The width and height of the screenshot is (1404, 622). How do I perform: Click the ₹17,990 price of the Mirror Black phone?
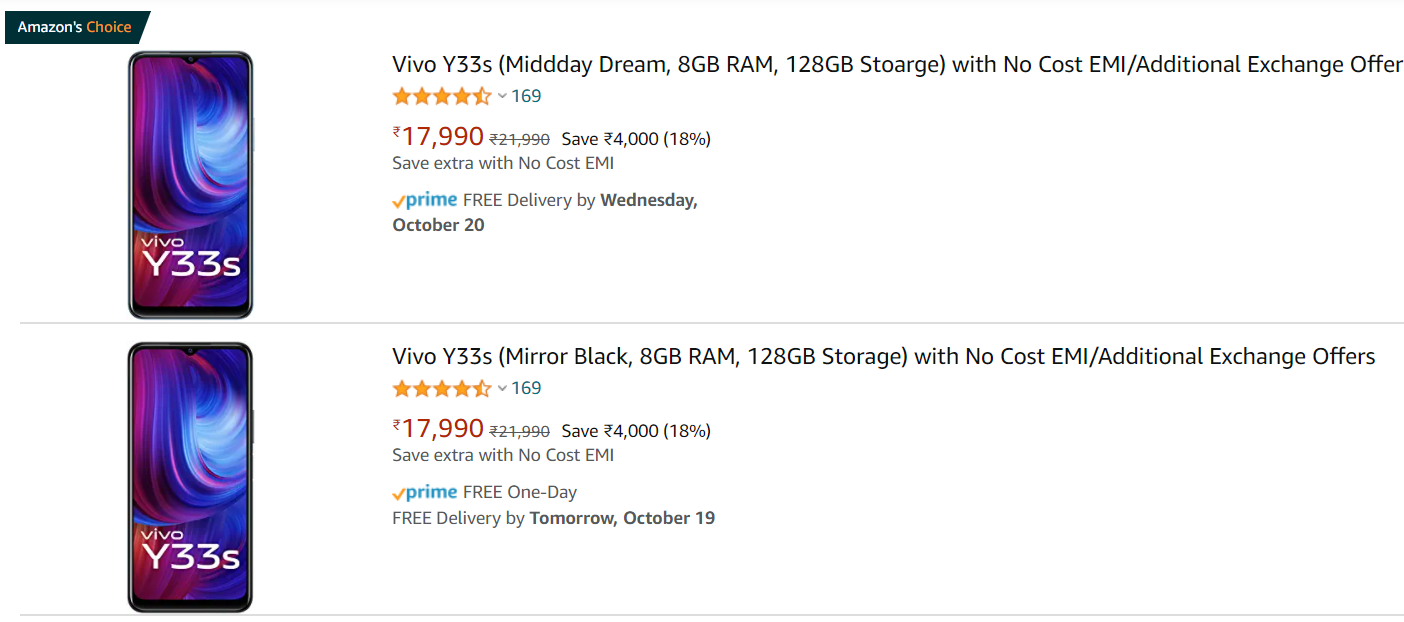click(438, 429)
